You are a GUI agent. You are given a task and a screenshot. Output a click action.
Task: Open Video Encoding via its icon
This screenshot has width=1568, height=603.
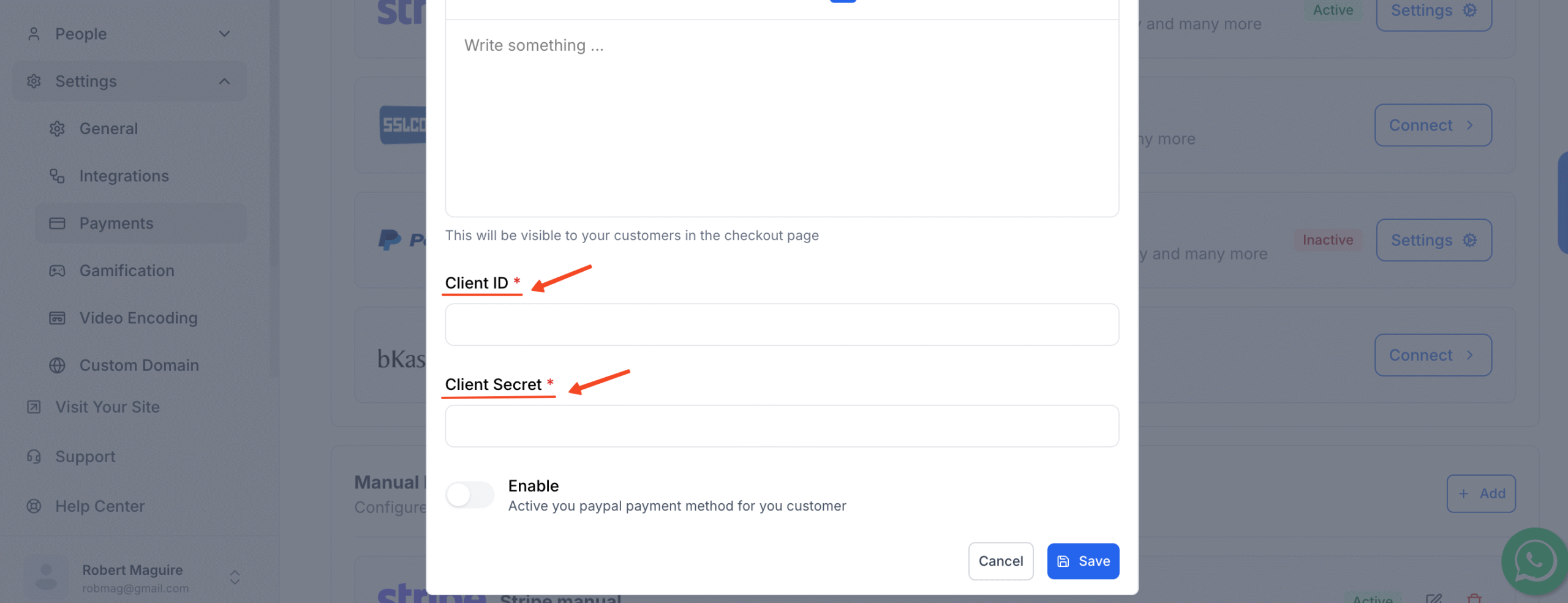(57, 318)
